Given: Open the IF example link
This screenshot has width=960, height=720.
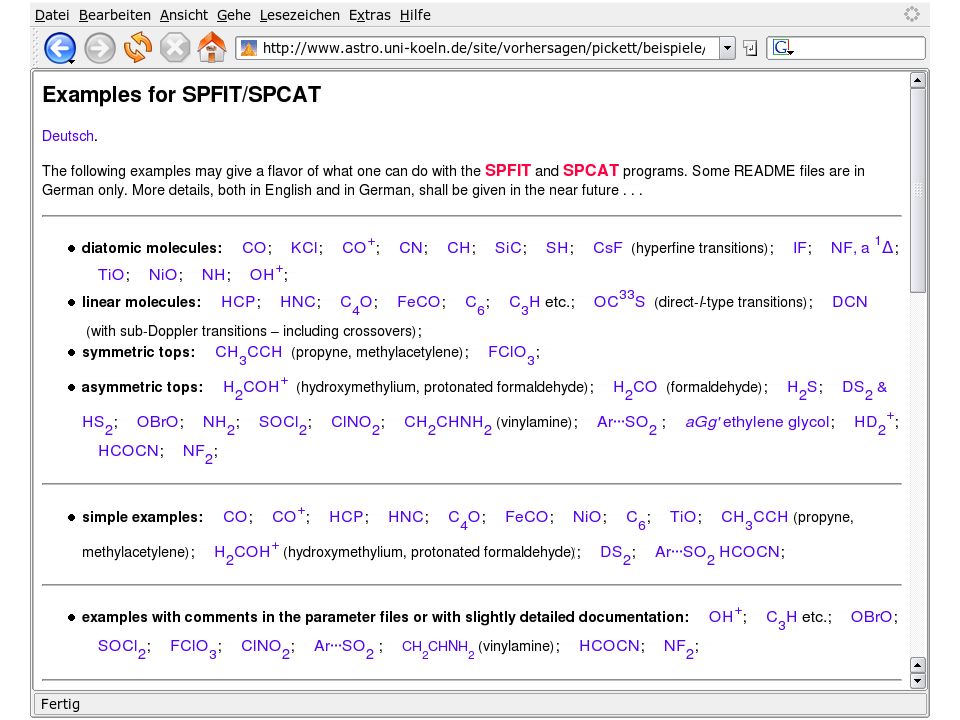Looking at the screenshot, I should tap(800, 248).
